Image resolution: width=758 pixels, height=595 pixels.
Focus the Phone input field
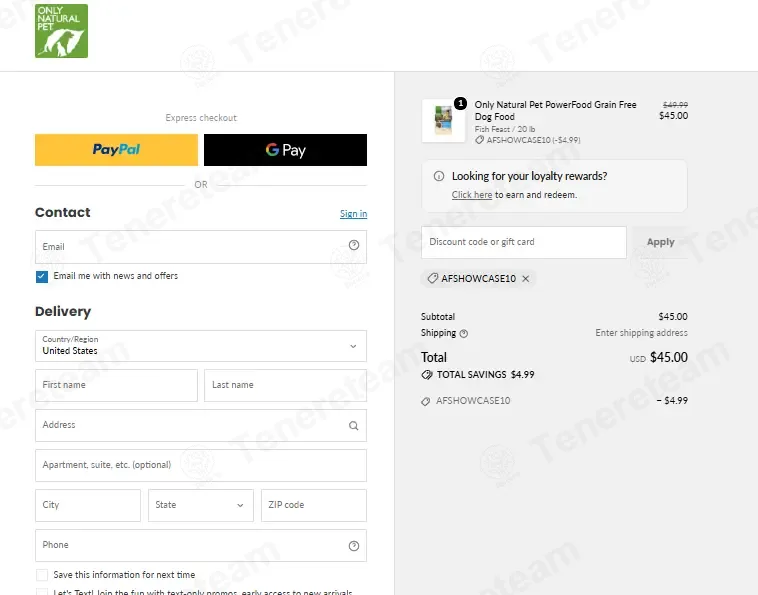[x=201, y=546]
